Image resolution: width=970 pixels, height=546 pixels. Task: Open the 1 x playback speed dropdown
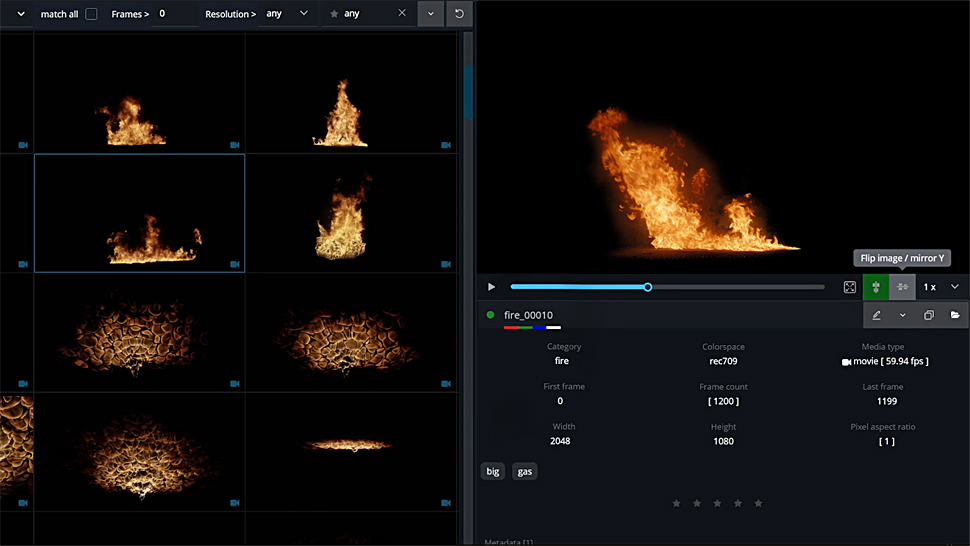942,287
